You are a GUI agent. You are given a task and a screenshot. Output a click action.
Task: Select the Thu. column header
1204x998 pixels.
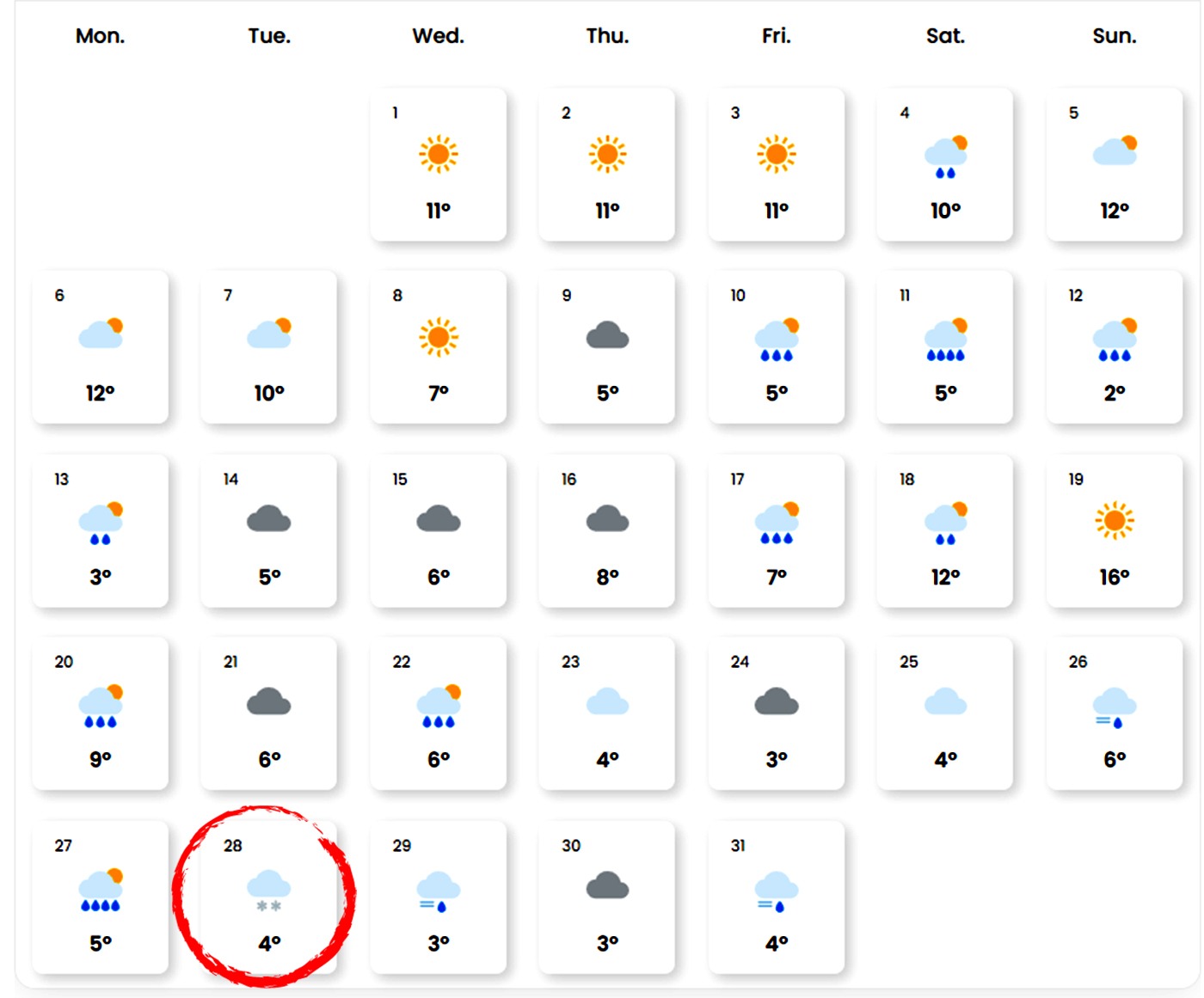(x=607, y=36)
